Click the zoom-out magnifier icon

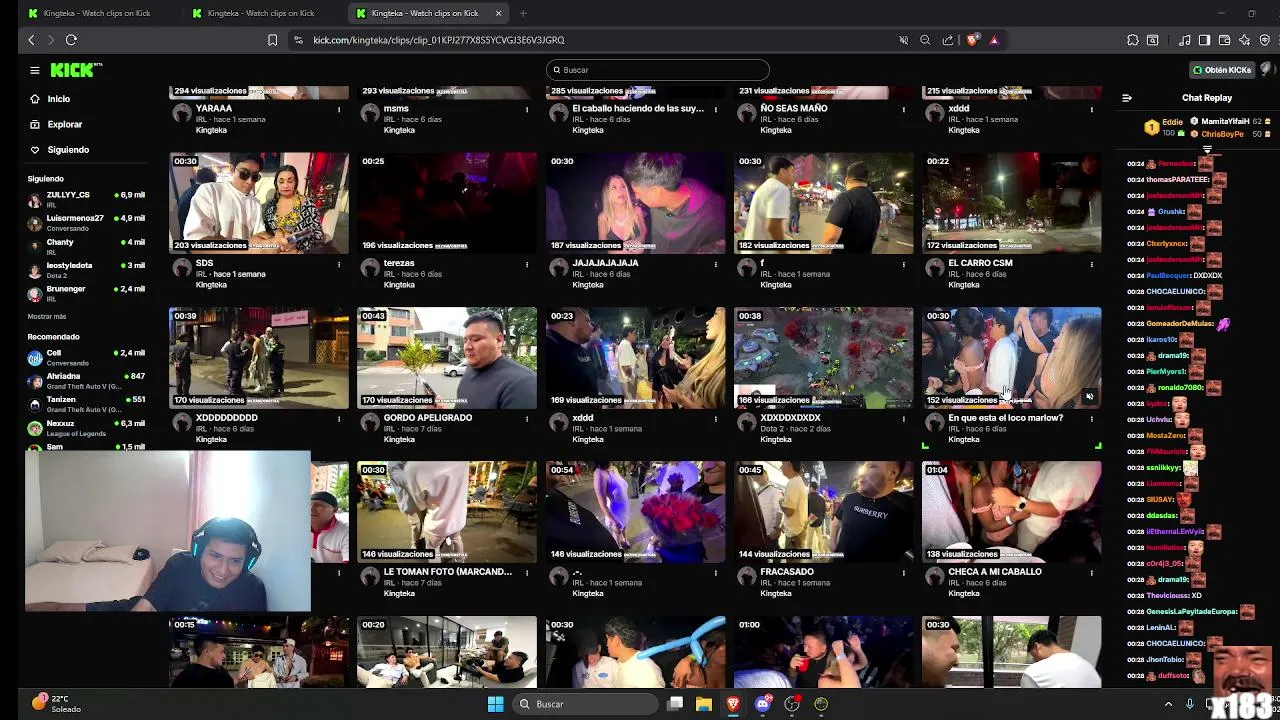click(x=925, y=40)
